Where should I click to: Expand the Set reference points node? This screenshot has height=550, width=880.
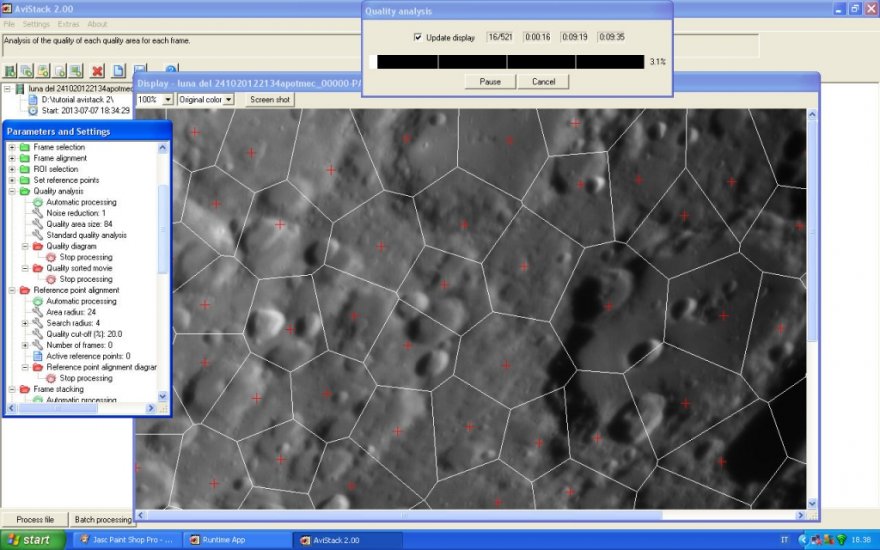coord(12,180)
